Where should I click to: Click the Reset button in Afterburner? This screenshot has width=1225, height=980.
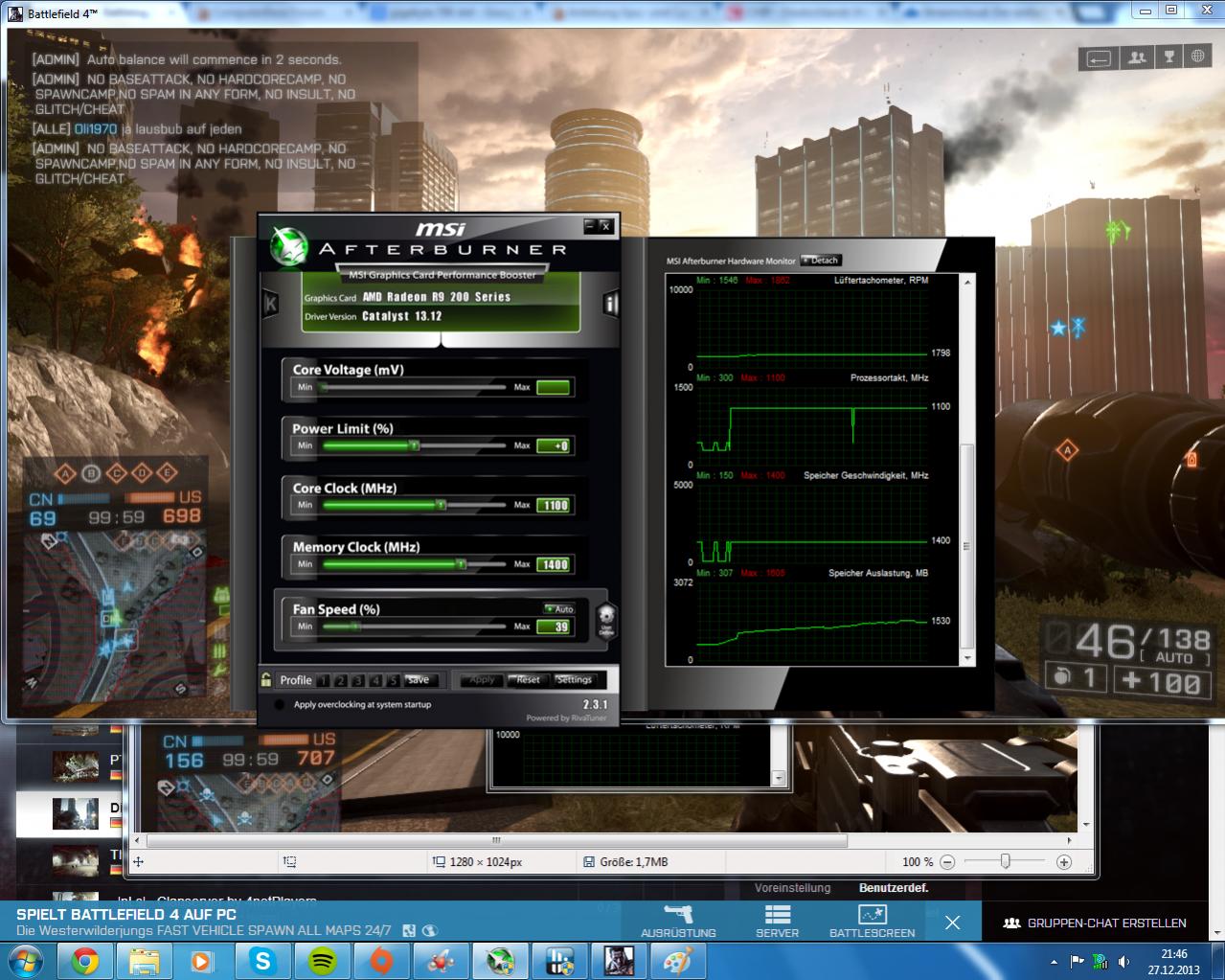point(528,680)
